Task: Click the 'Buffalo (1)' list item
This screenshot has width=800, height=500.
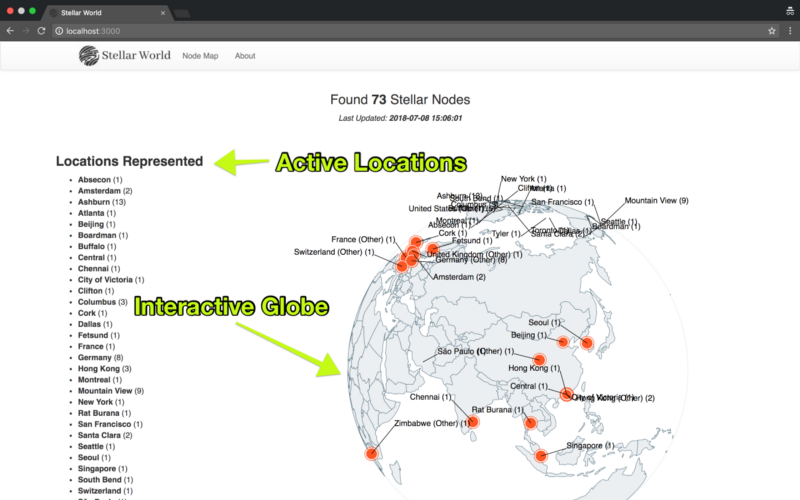Action: pyautogui.click(x=97, y=246)
